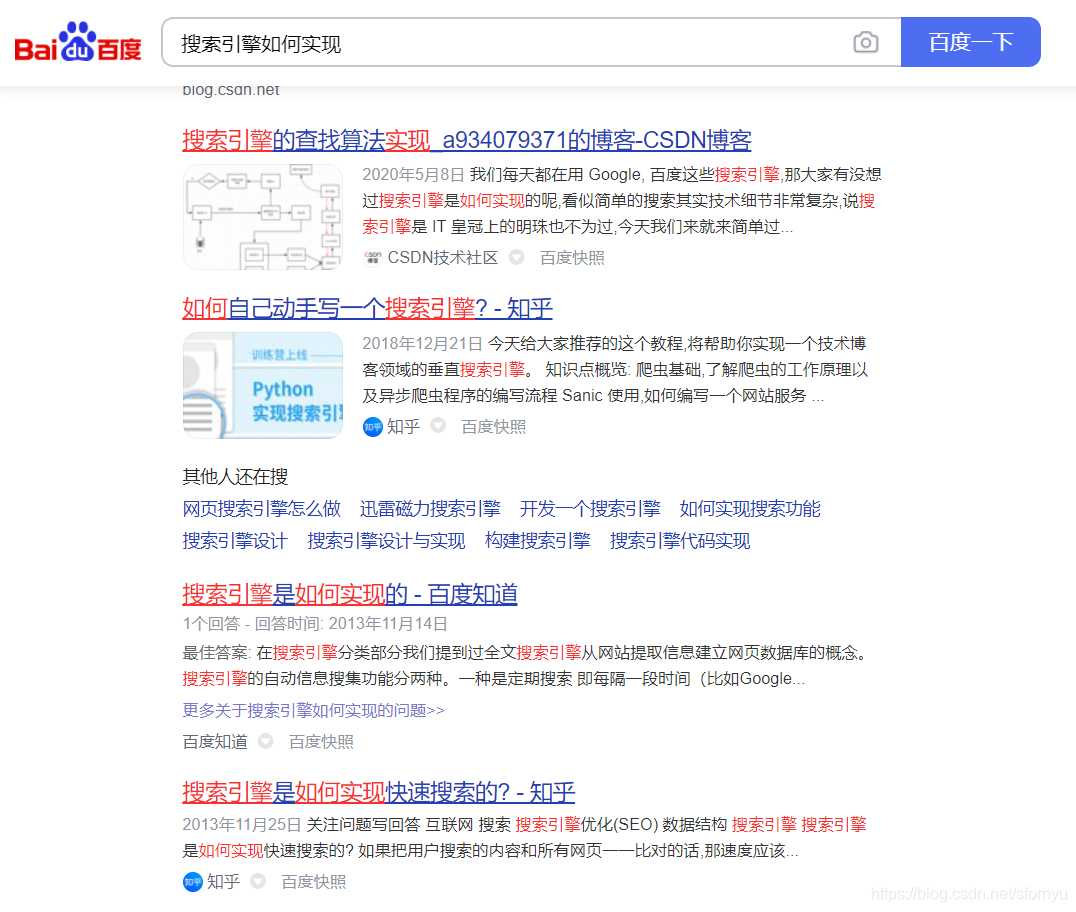The image size is (1076, 912).
Task: Click 百度知道 source name
Action: (215, 742)
